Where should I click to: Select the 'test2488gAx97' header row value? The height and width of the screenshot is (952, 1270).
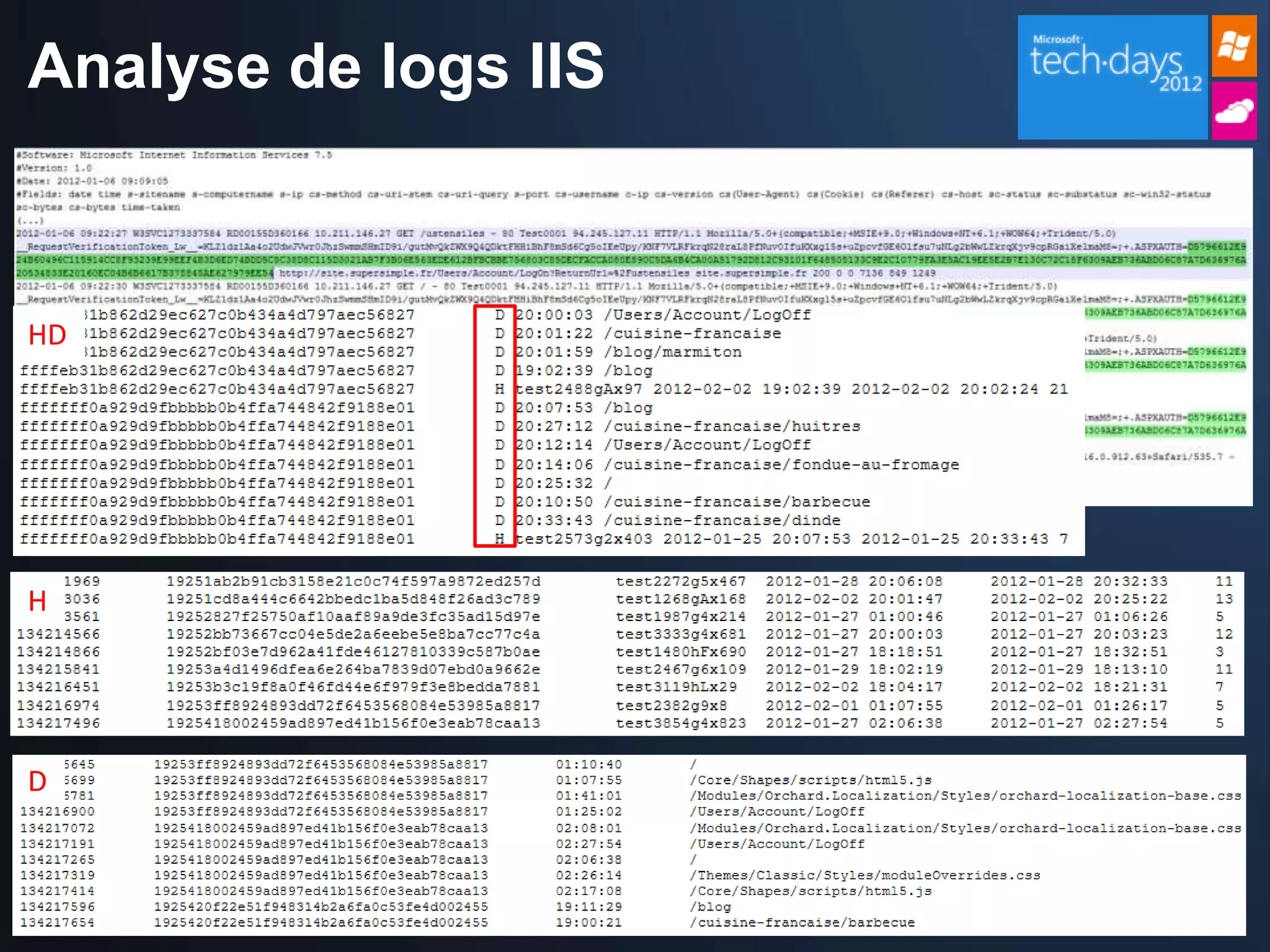click(x=579, y=389)
